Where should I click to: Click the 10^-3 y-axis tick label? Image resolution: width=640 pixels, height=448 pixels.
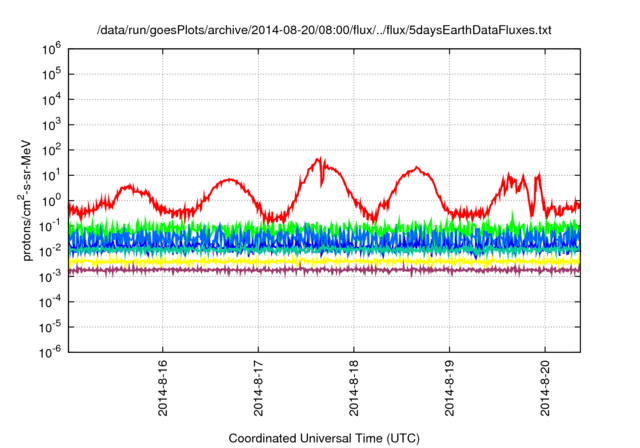click(x=50, y=277)
